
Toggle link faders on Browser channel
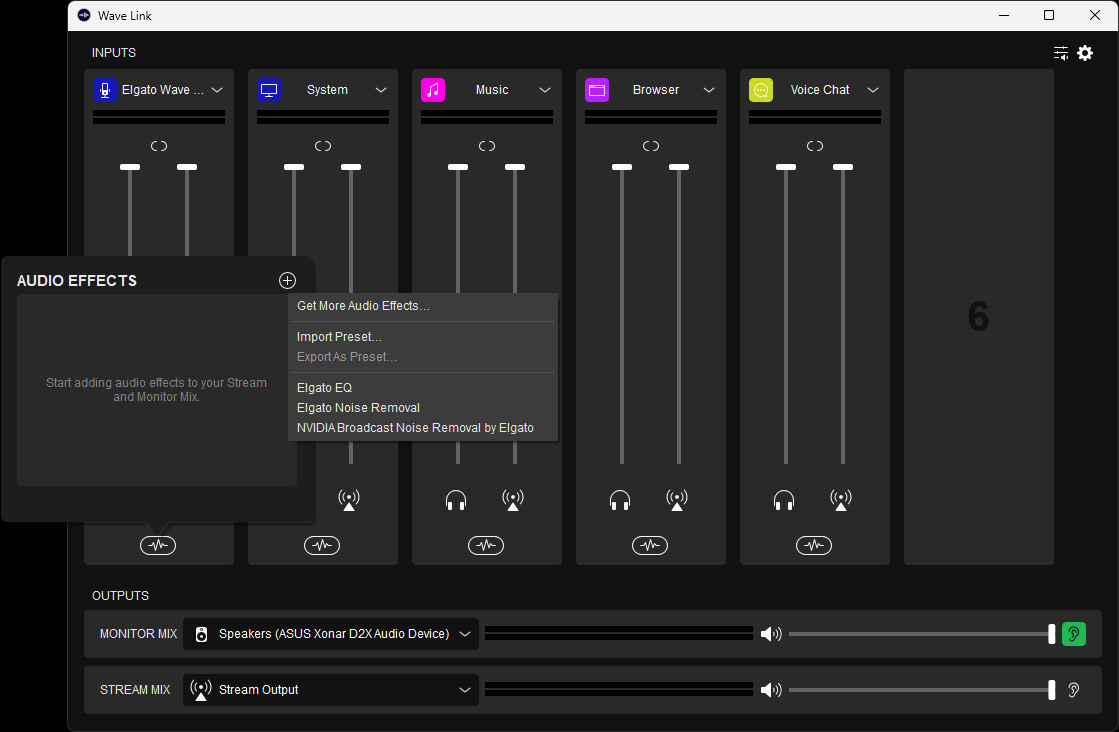click(651, 146)
